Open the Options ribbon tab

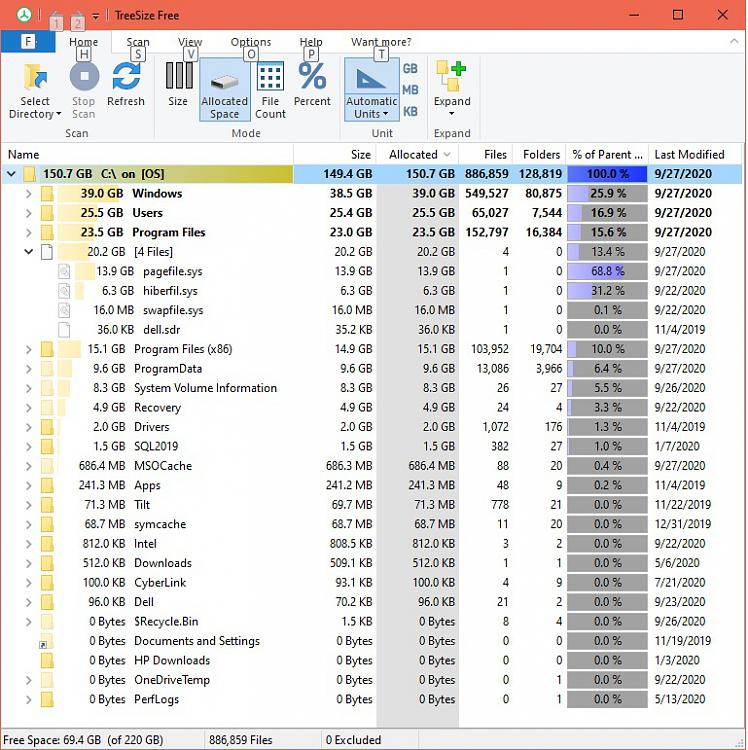pyautogui.click(x=251, y=42)
